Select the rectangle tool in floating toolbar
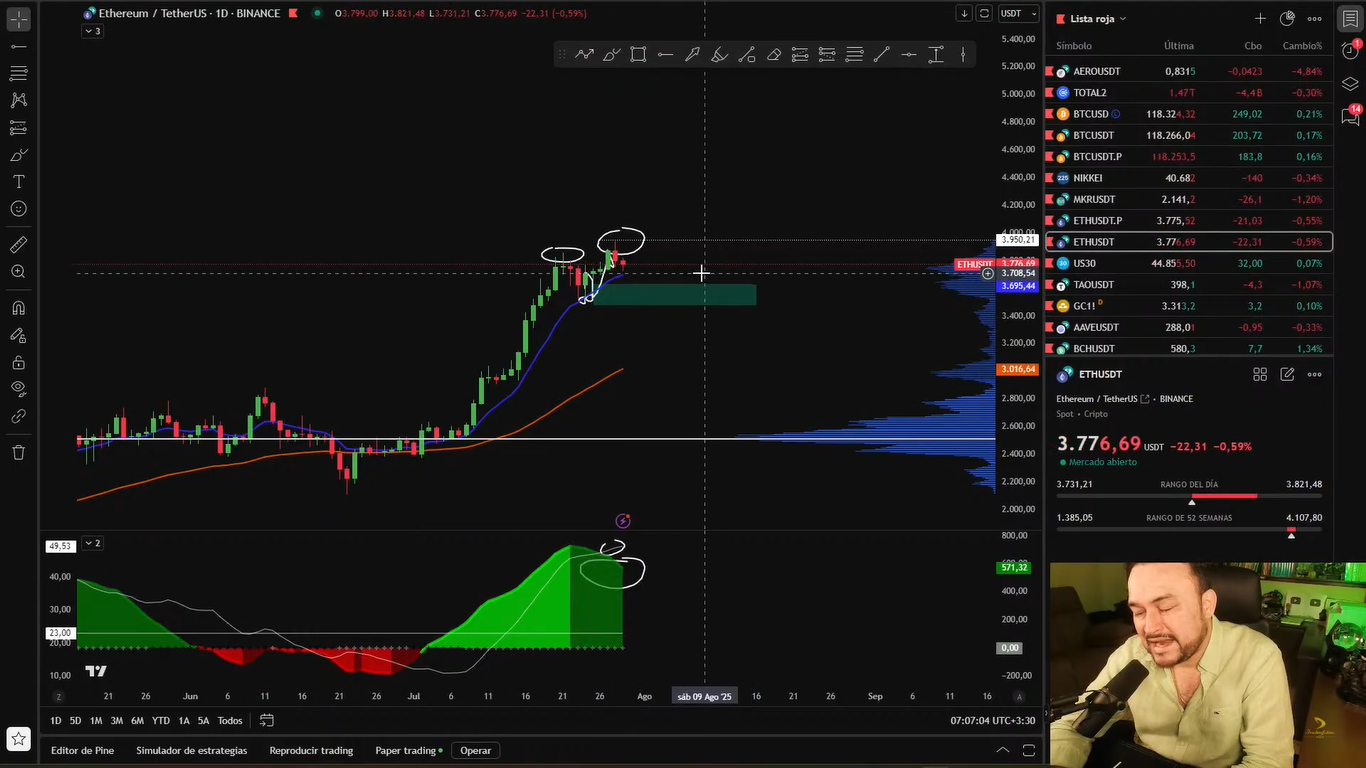Image resolution: width=1366 pixels, height=768 pixels. click(x=638, y=55)
